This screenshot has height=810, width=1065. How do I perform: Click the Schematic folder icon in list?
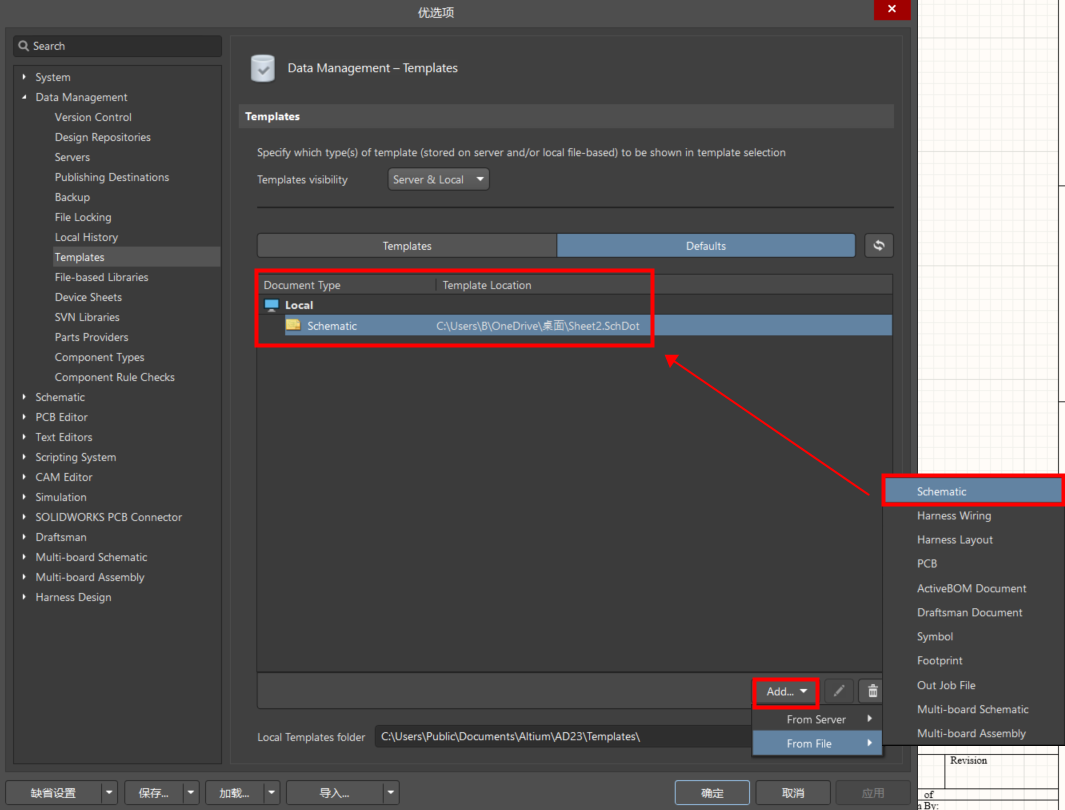[x=293, y=325]
